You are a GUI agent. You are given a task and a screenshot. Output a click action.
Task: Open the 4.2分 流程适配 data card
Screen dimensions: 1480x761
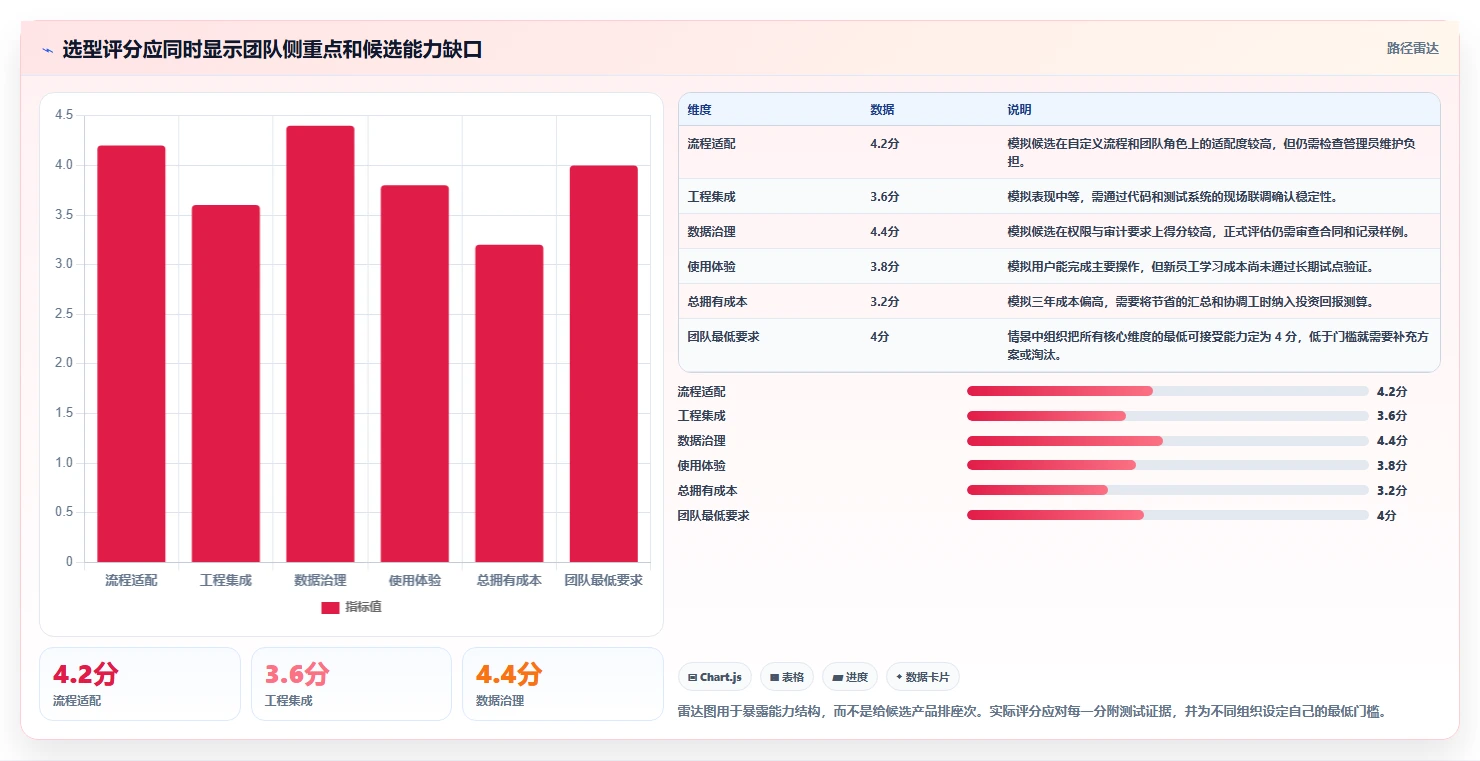pyautogui.click(x=140, y=684)
